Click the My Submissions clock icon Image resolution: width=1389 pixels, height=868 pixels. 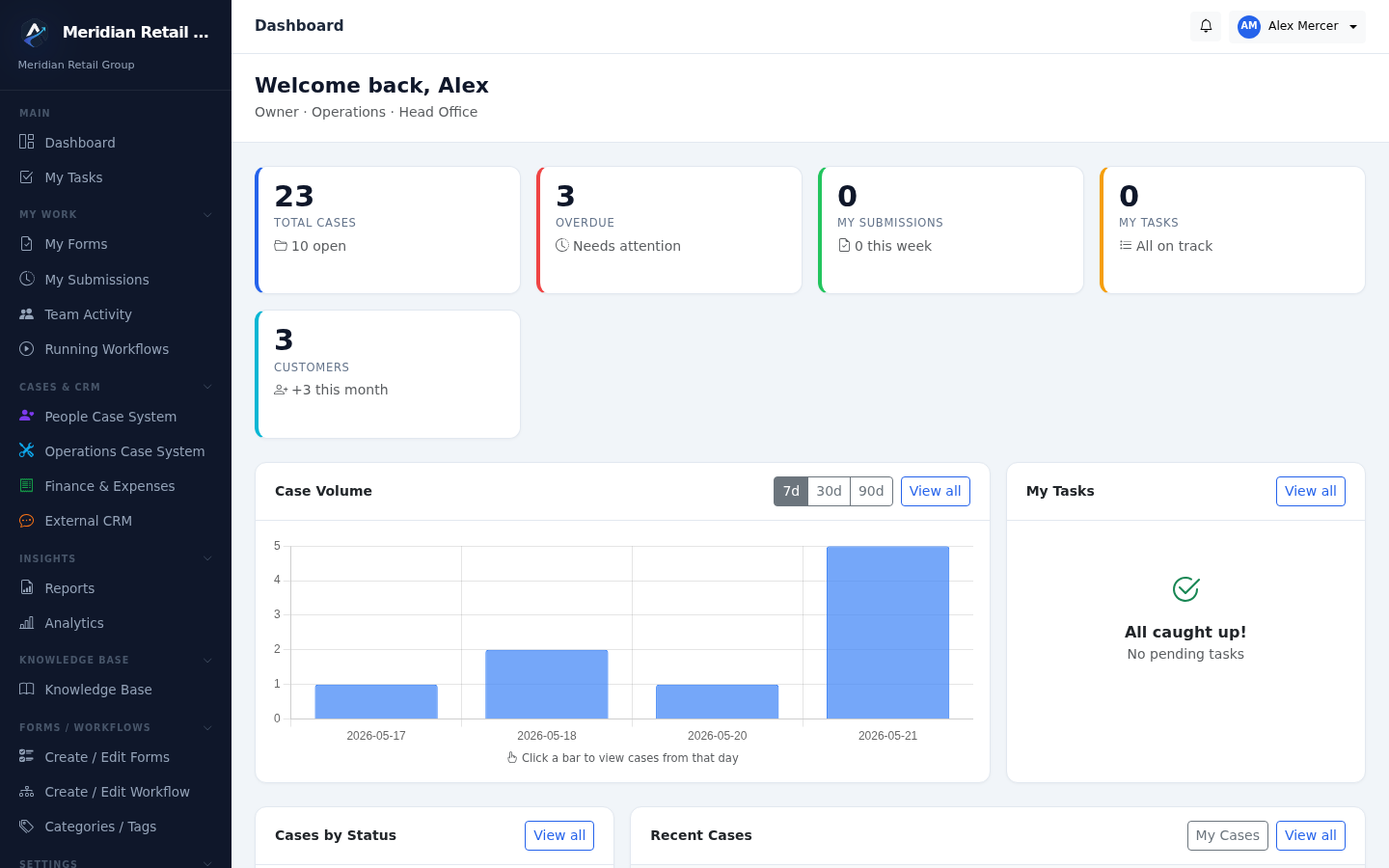[27, 280]
